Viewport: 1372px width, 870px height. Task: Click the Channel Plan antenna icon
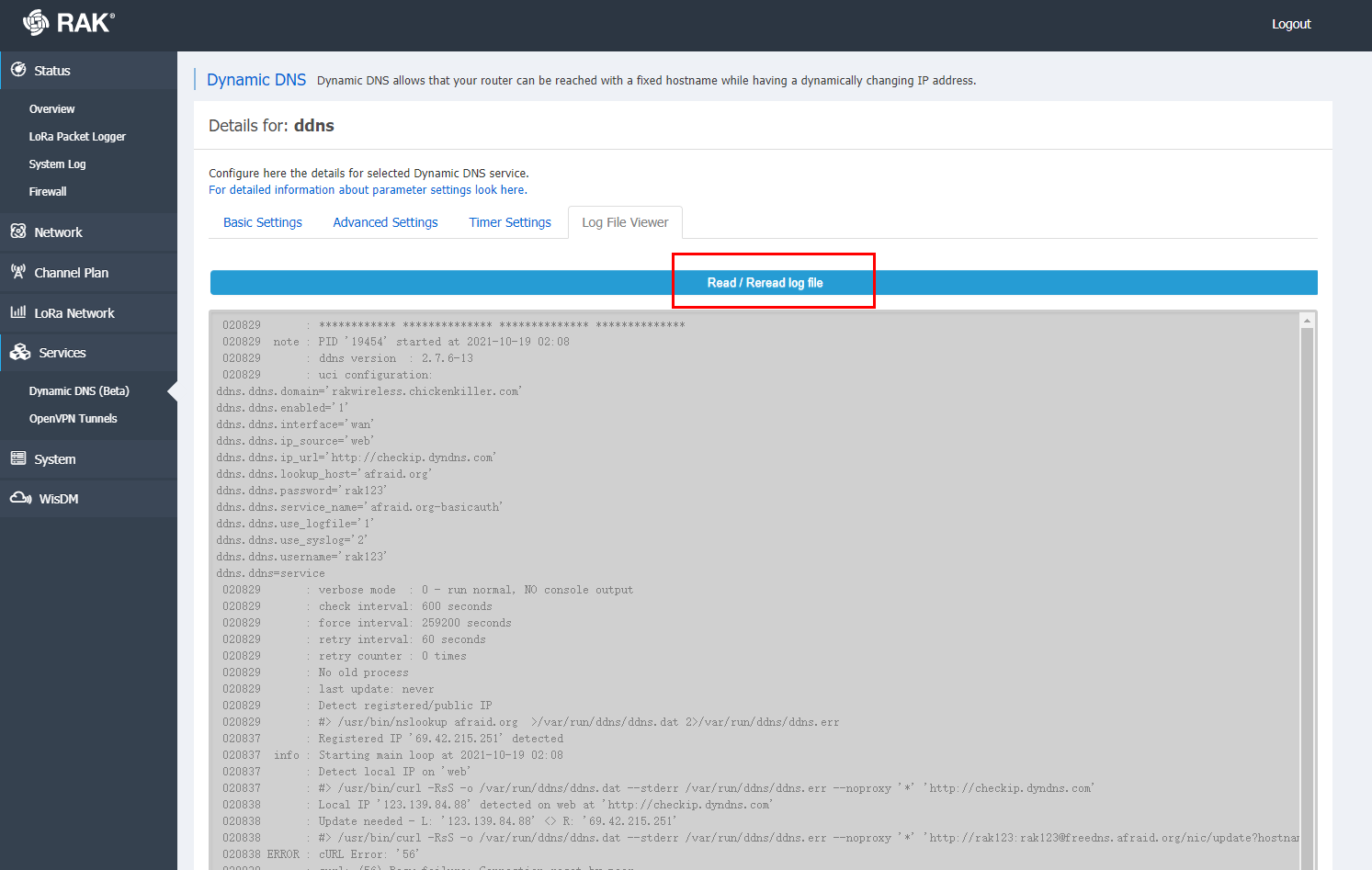[x=18, y=272]
